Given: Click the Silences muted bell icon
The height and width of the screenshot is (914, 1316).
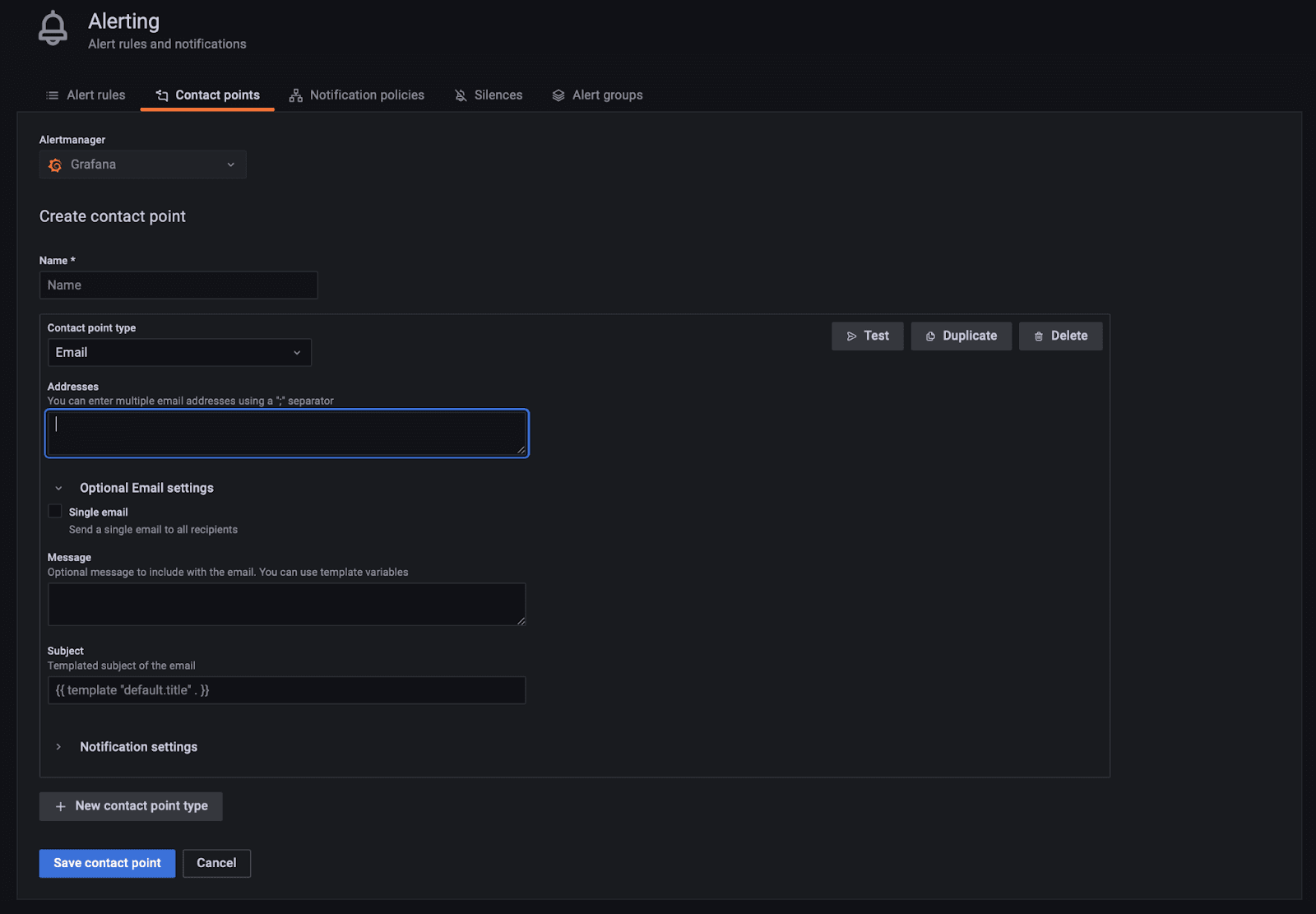Looking at the screenshot, I should [461, 95].
